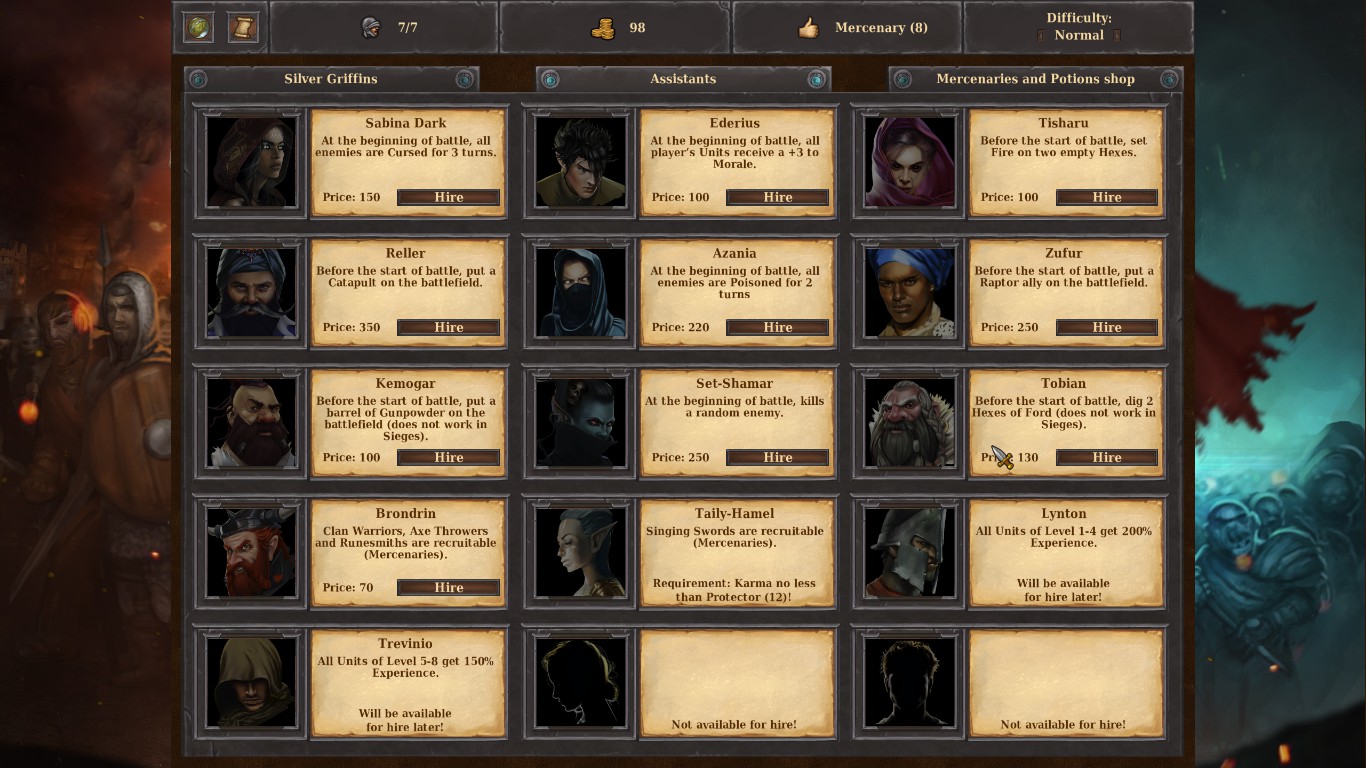Increase difficulty with the right arrow
This screenshot has width=1366, height=768.
(x=1117, y=35)
